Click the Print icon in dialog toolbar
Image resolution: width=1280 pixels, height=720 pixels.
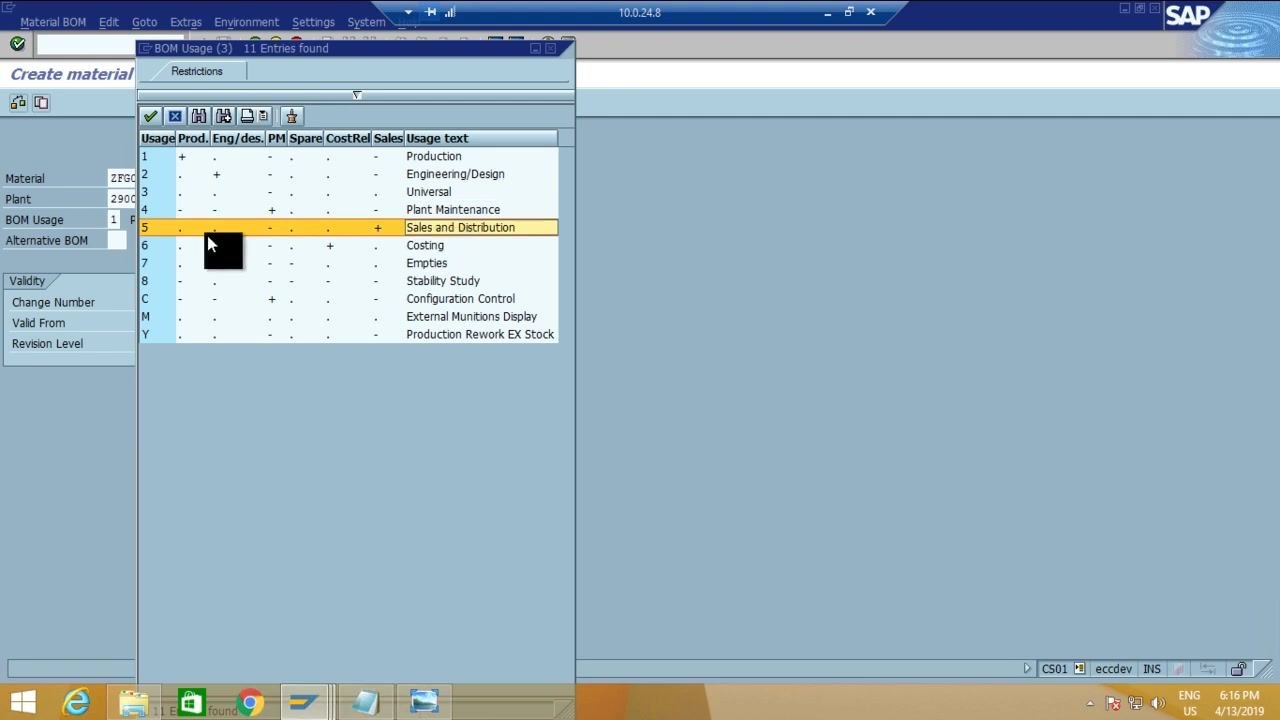(x=247, y=116)
